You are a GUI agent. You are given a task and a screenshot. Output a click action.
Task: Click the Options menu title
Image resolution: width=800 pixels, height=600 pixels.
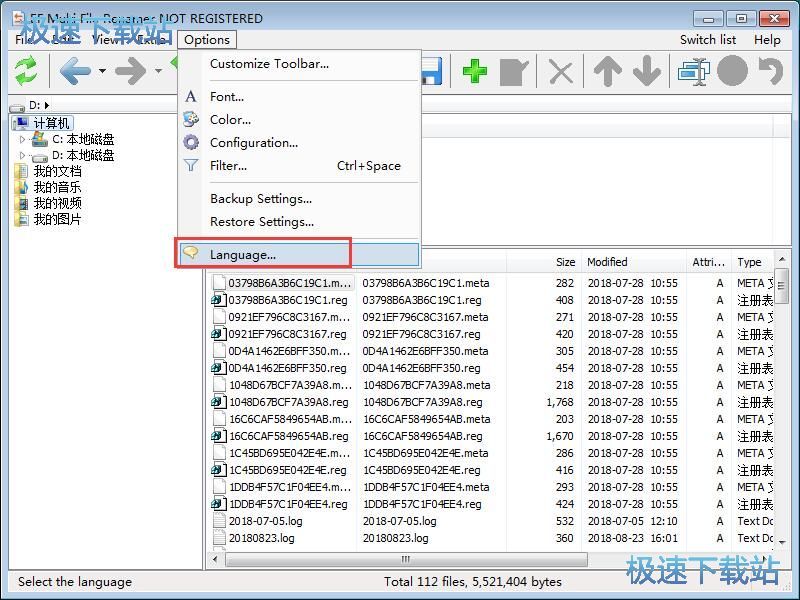click(207, 40)
